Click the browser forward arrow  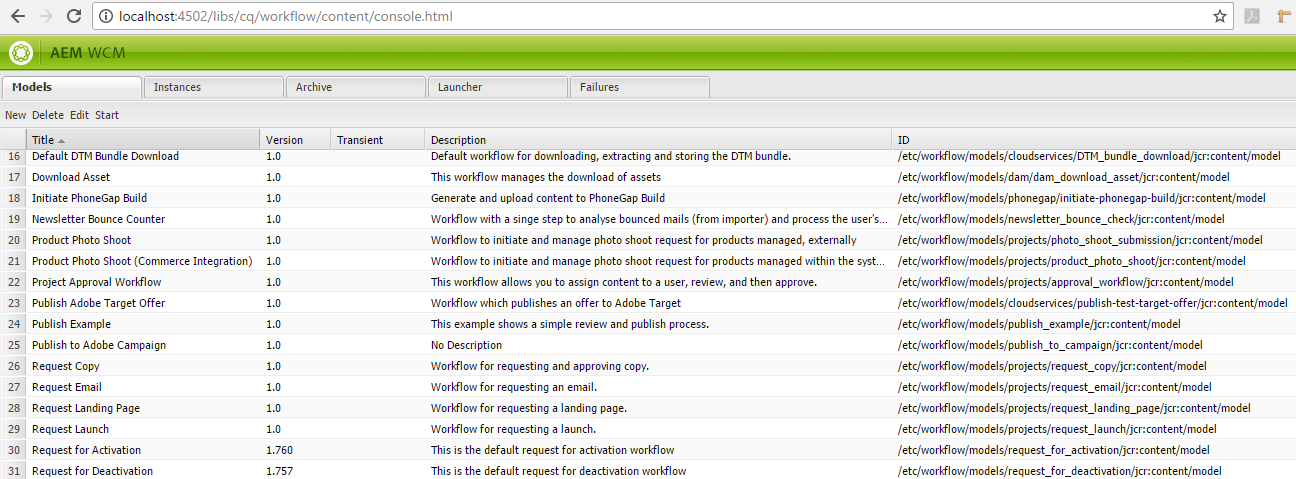click(x=45, y=16)
